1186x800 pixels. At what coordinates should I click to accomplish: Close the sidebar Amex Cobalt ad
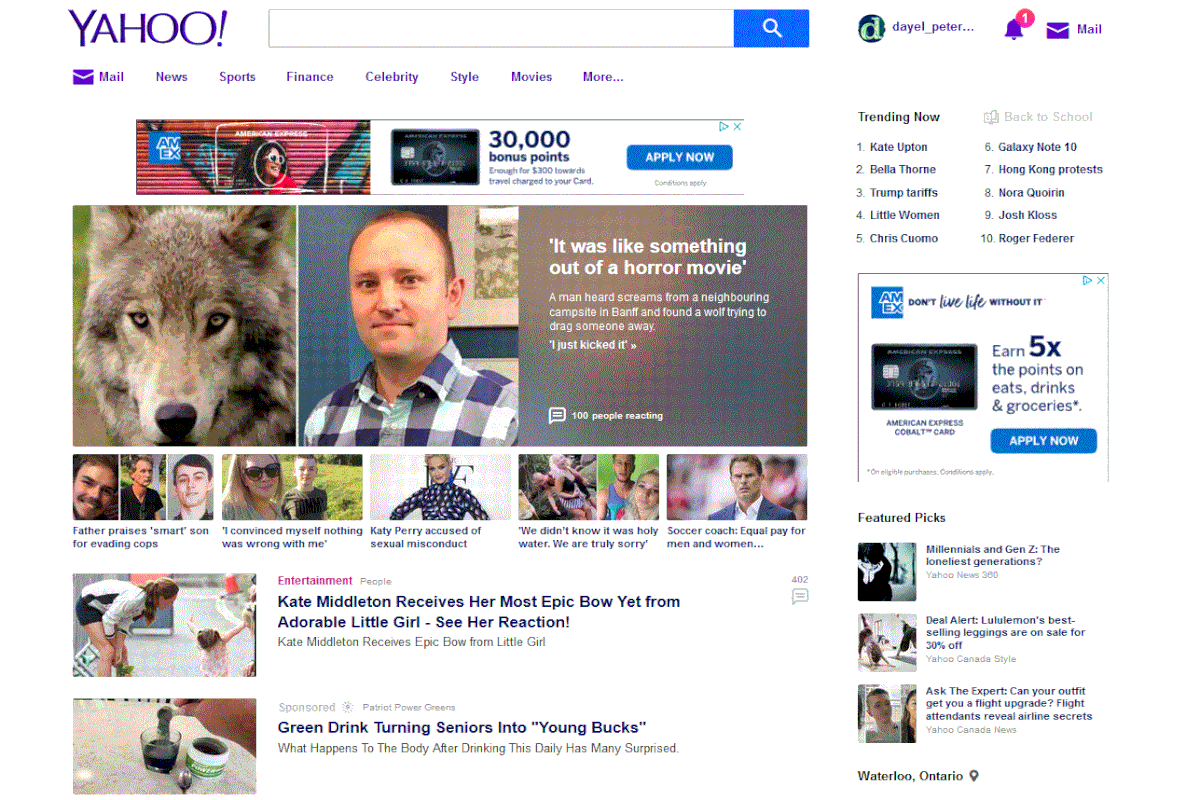coord(1101,281)
